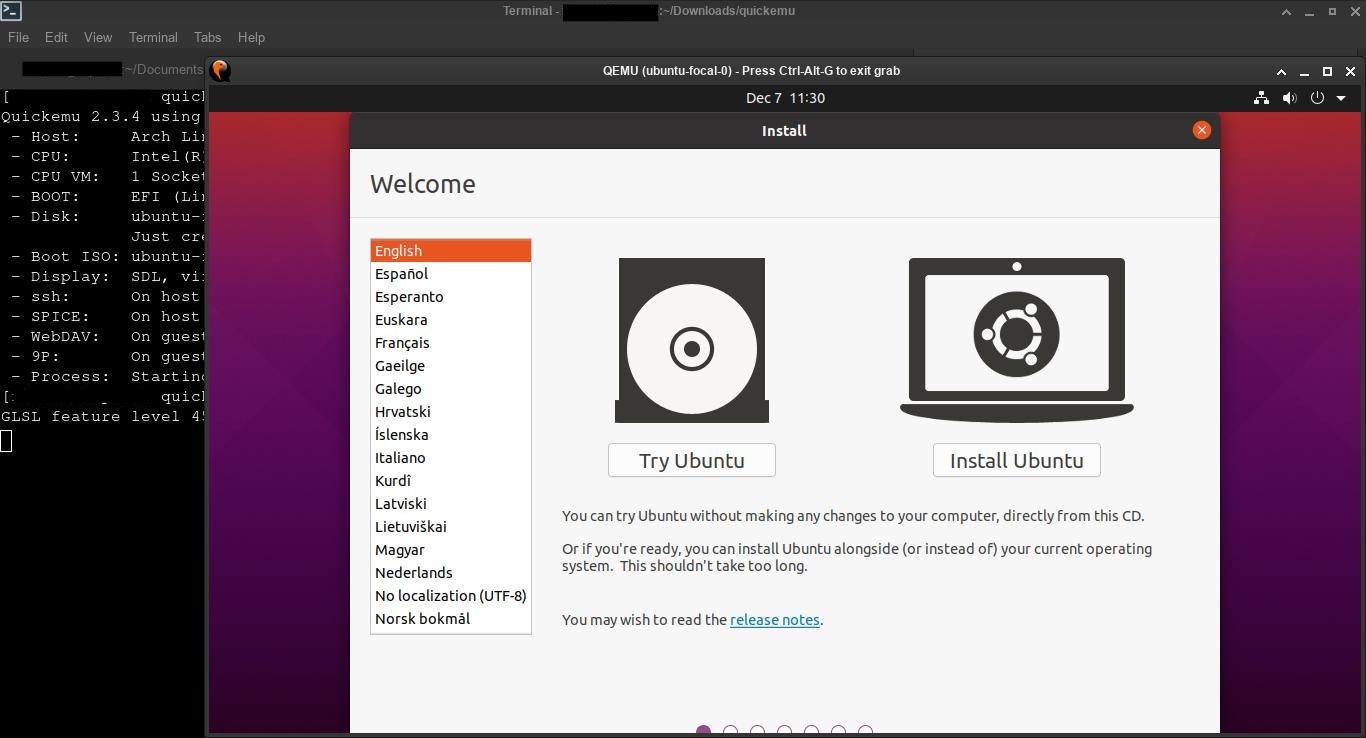Select Euskara in the language list
Image resolution: width=1366 pixels, height=738 pixels.
click(x=450, y=320)
